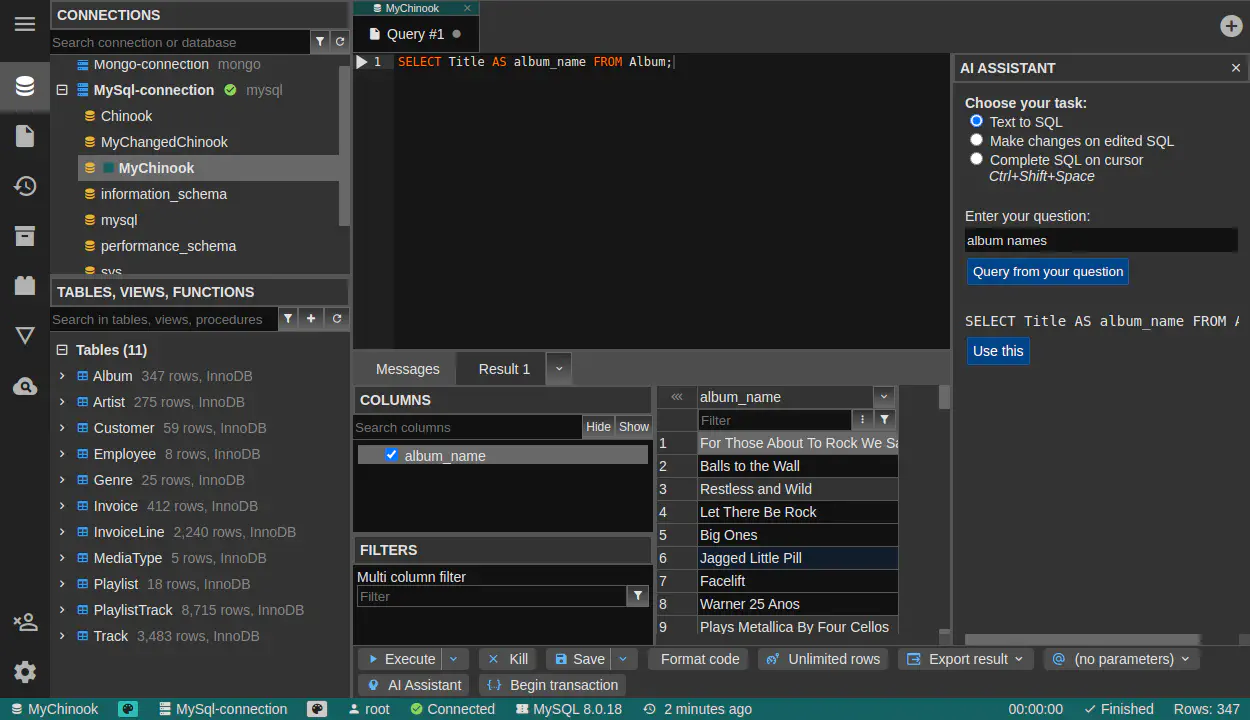Click the Show columns button
The height and width of the screenshot is (720, 1250).
634,427
